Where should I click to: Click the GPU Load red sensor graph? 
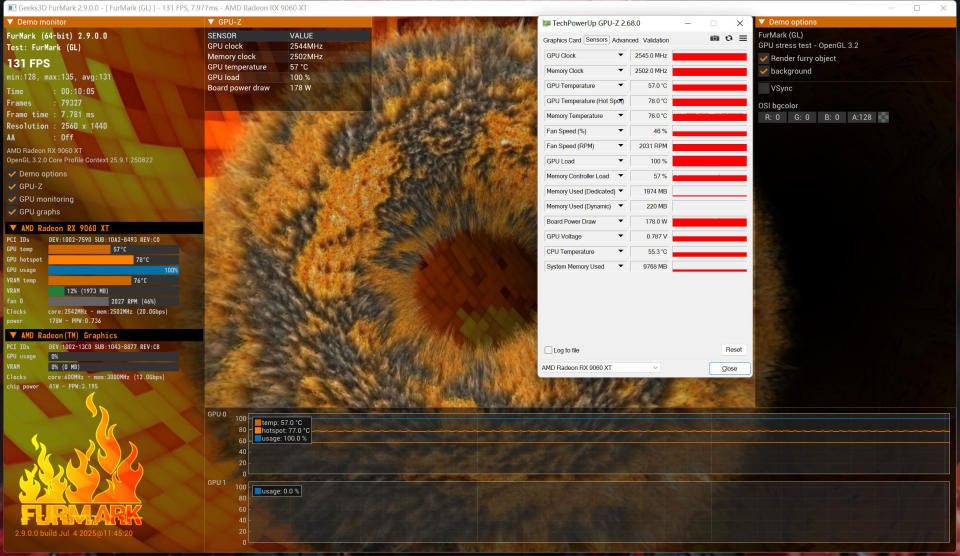[710, 161]
